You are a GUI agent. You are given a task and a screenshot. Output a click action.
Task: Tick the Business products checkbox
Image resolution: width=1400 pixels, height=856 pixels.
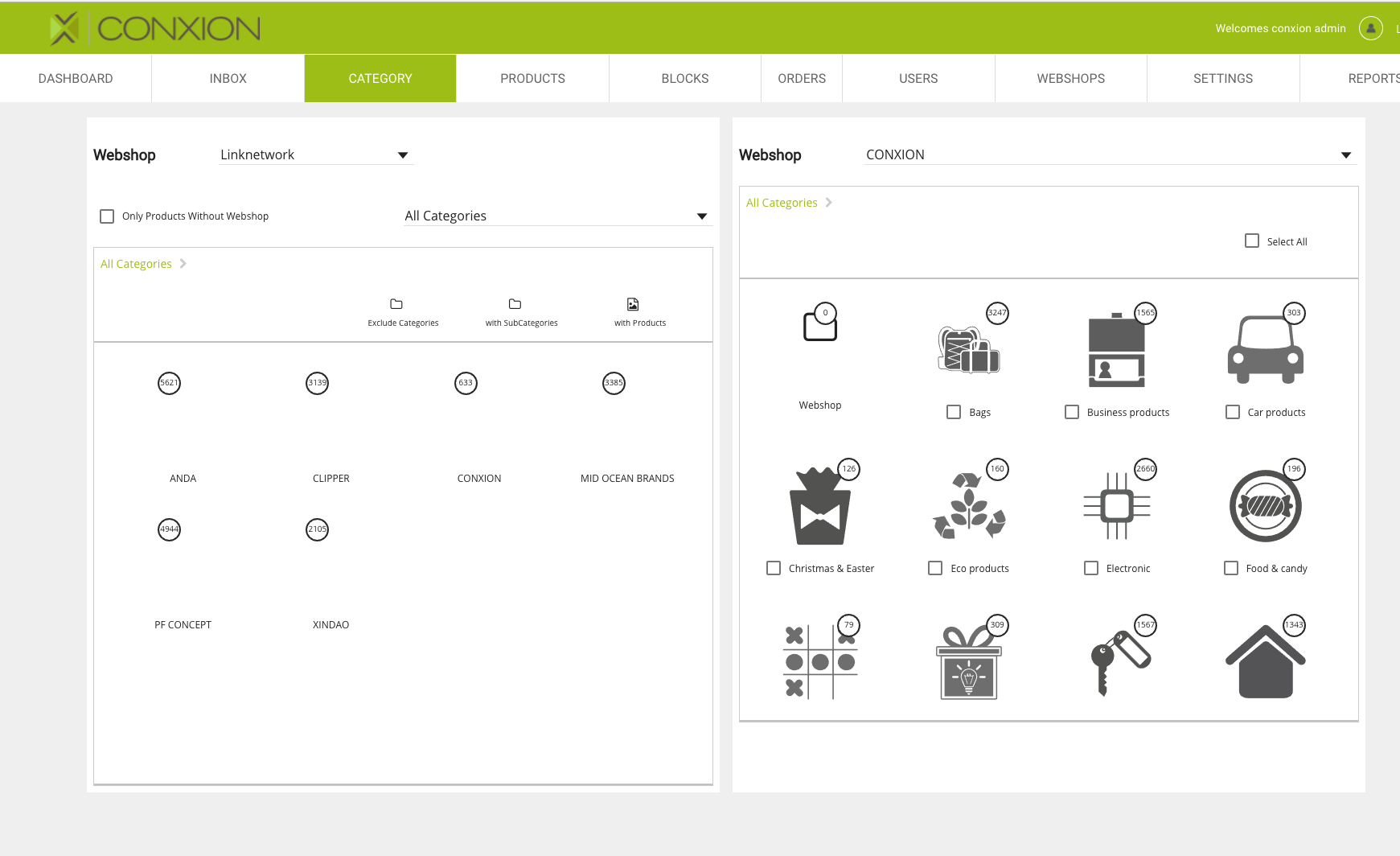(1072, 412)
